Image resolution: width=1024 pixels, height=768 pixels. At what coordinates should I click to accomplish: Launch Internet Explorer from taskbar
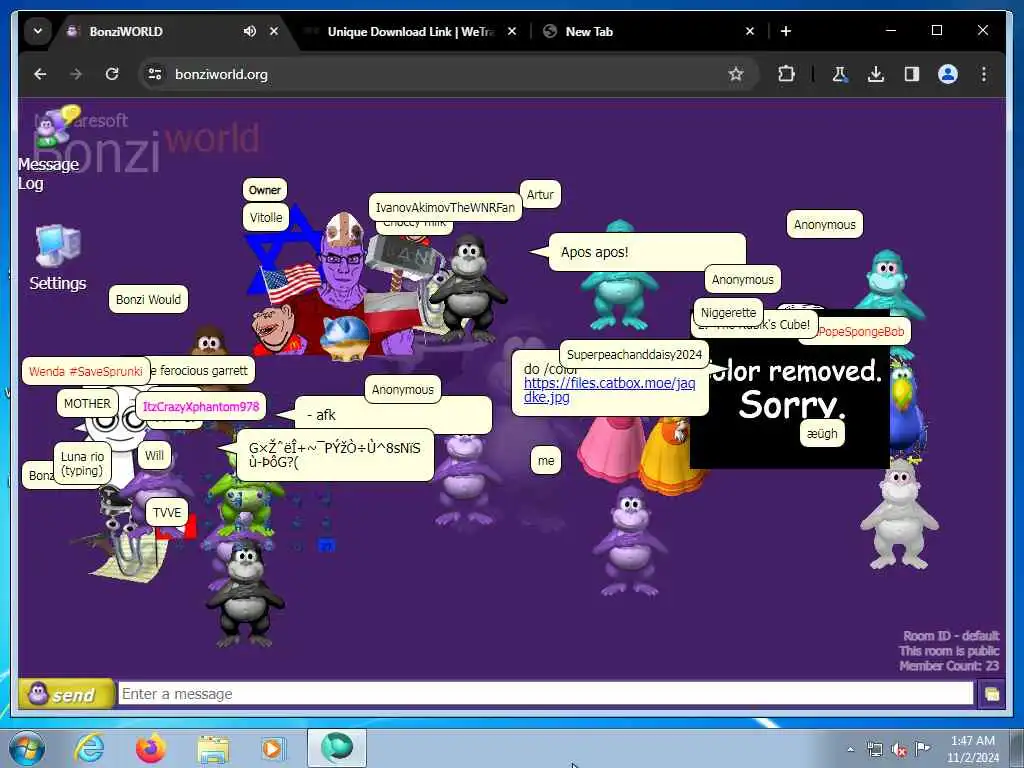[x=89, y=748]
